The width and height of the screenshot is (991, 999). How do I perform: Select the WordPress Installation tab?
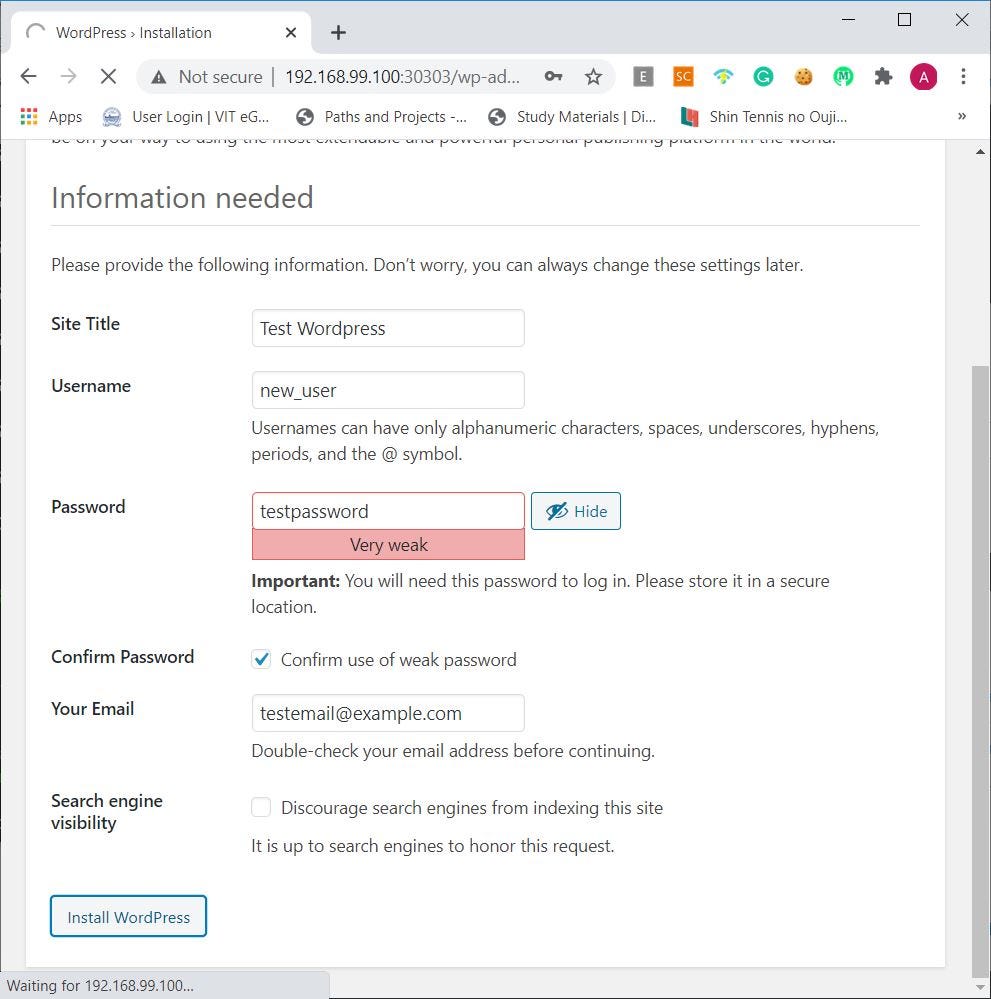161,32
